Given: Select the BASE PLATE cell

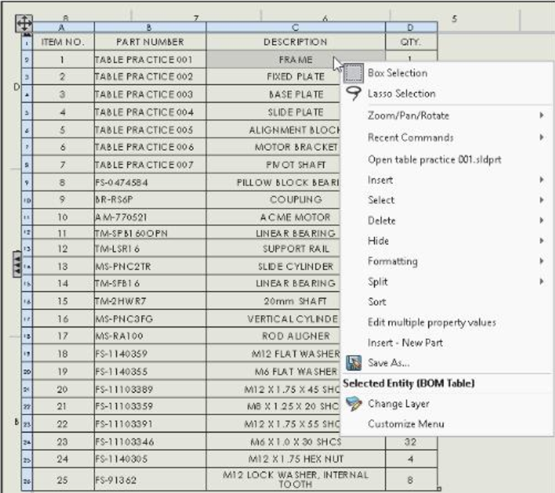Looking at the screenshot, I should [x=273, y=94].
